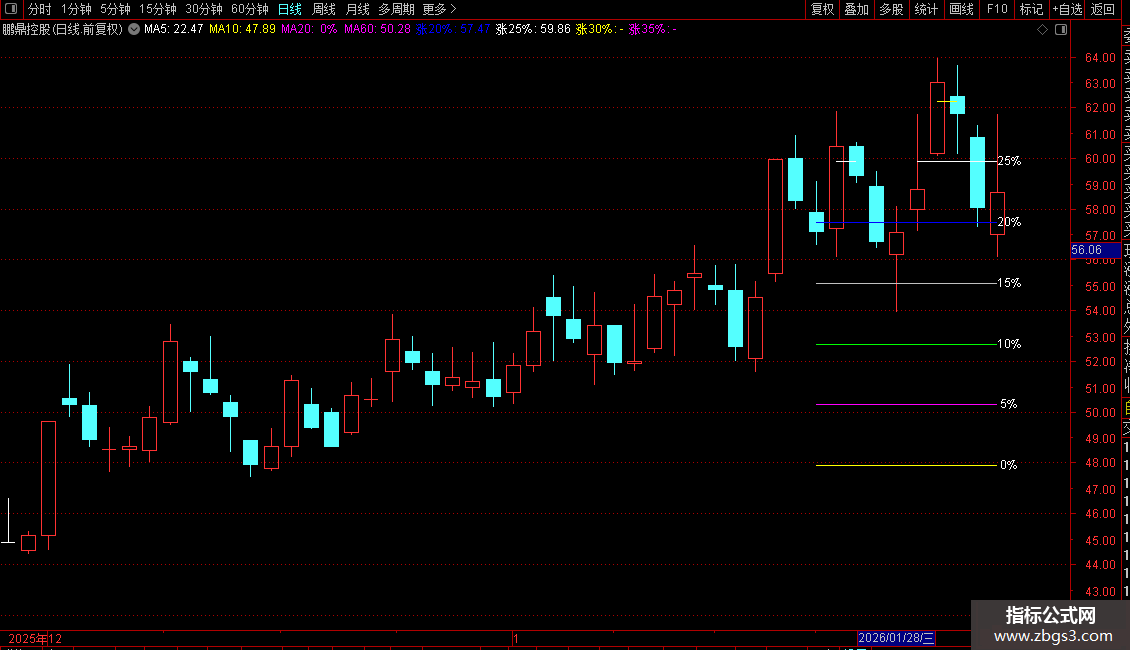Image resolution: width=1130 pixels, height=650 pixels.
Task: Click the 43.00 price axis label
Action: (1100, 592)
